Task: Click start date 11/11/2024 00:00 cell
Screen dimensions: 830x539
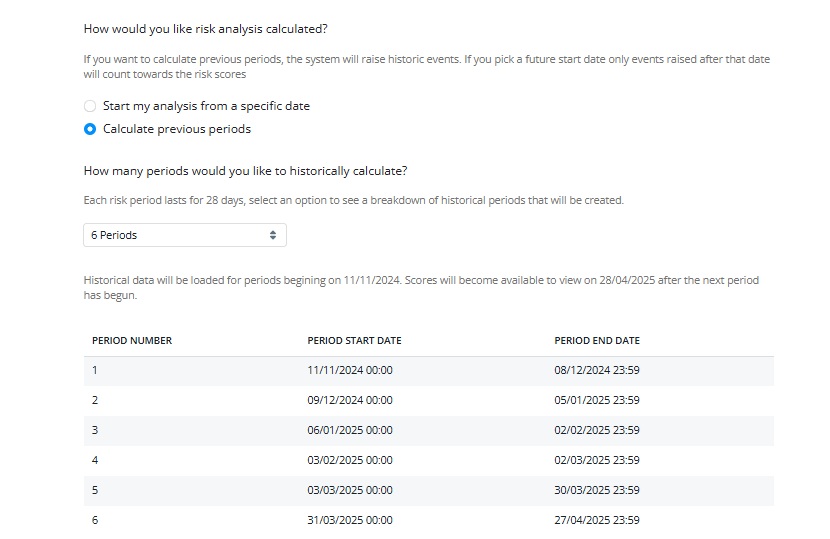Action: coord(350,370)
